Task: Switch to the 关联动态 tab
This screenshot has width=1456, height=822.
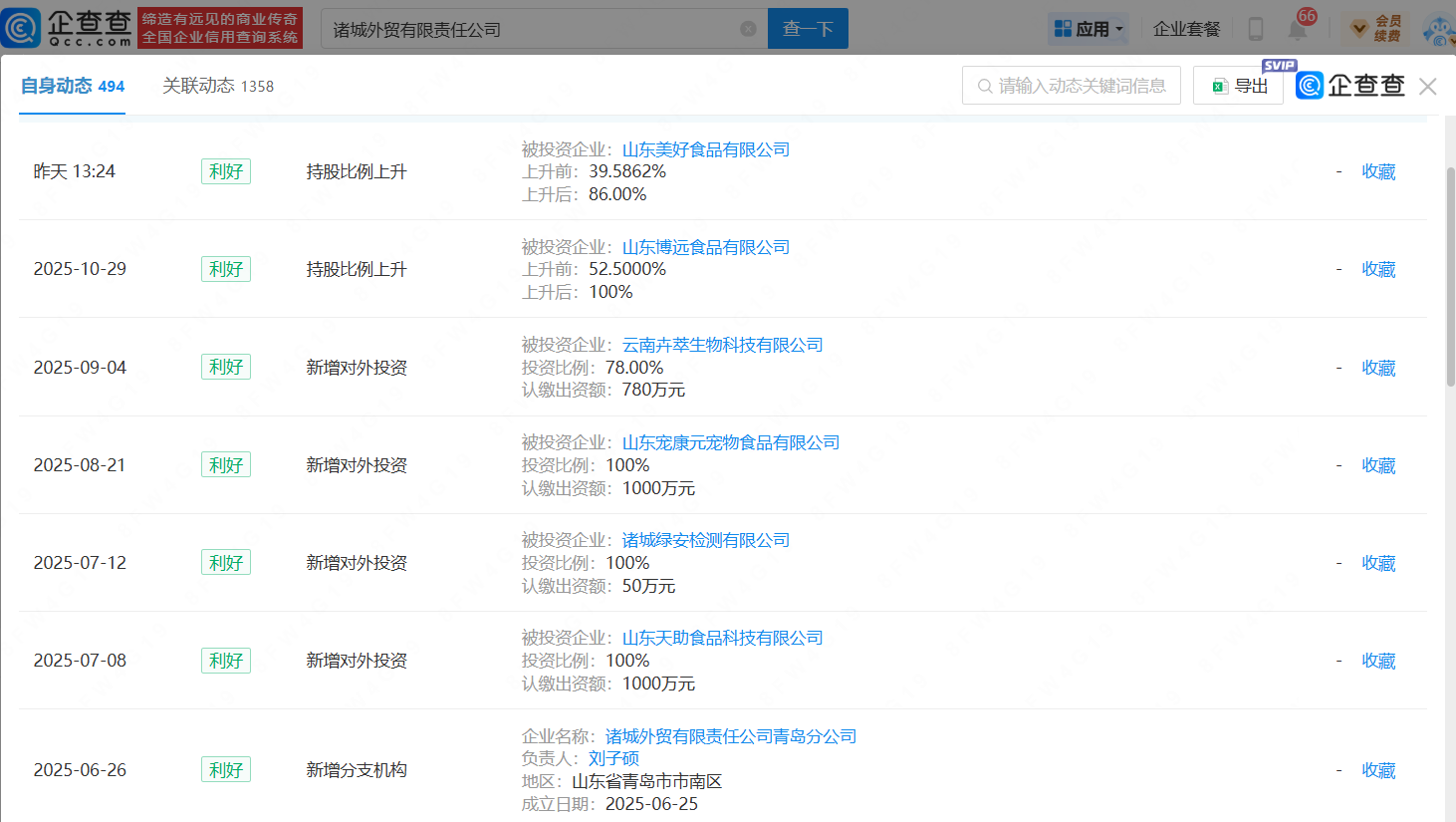Action: tap(217, 86)
